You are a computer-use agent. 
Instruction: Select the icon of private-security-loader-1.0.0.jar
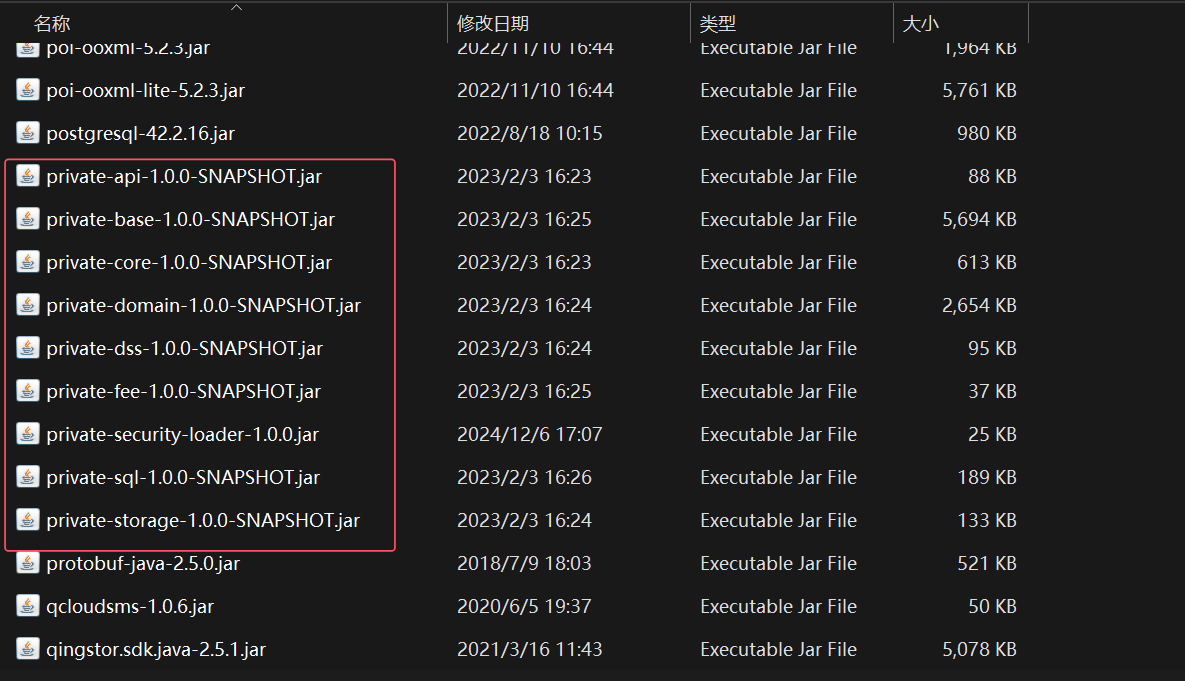coord(28,434)
